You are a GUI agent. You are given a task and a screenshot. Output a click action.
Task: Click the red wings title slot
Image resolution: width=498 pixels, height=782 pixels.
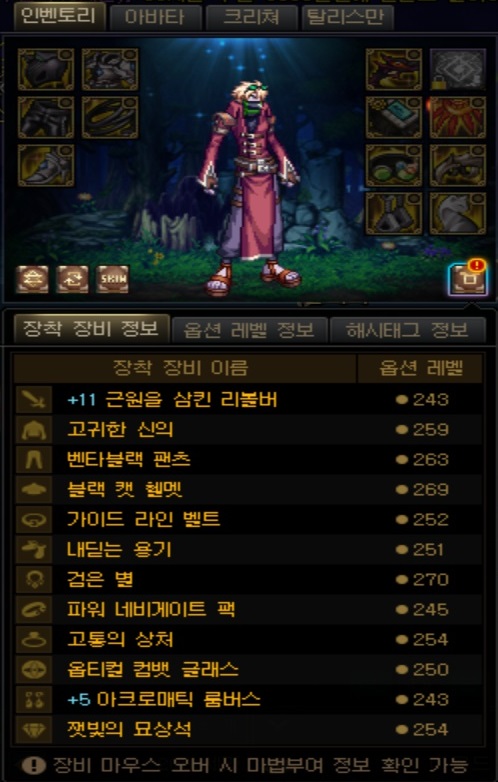pos(458,118)
